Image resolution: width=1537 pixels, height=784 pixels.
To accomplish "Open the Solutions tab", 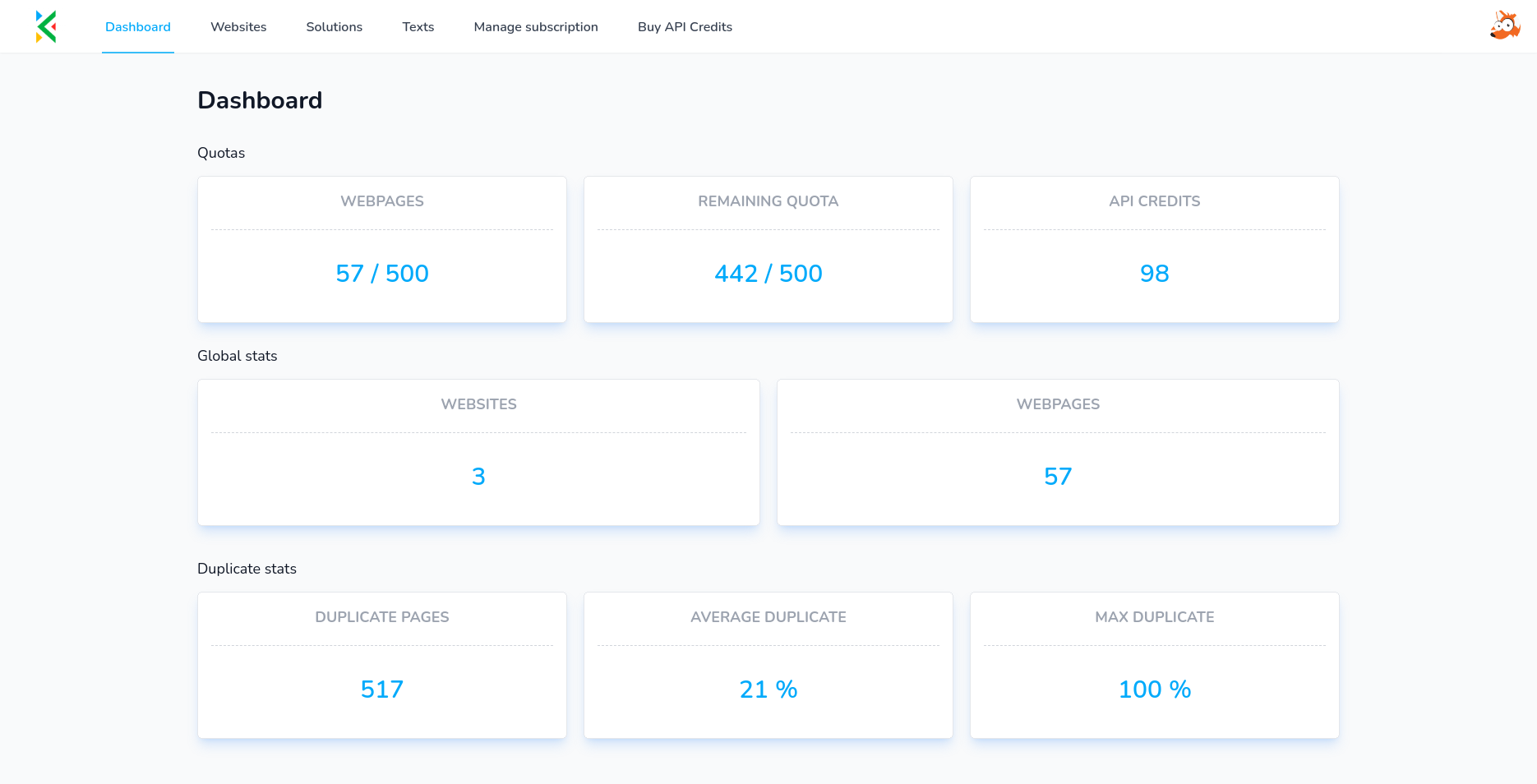I will [335, 27].
